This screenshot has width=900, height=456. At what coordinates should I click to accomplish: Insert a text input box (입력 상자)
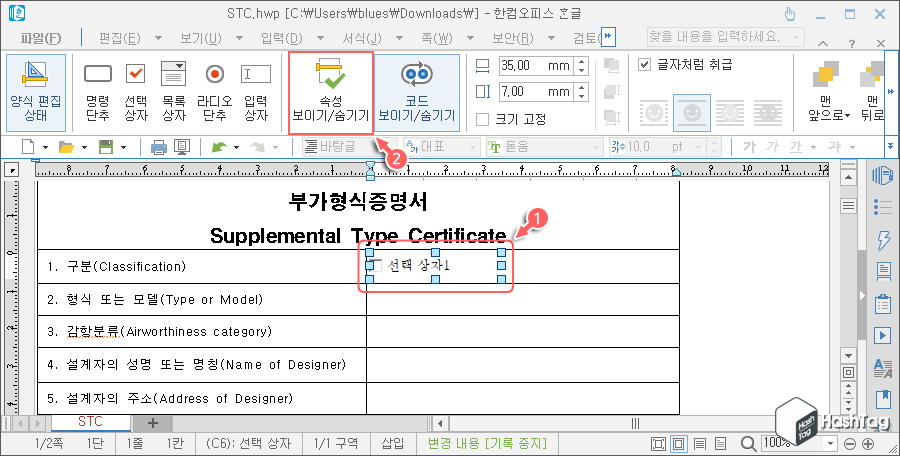pyautogui.click(x=256, y=92)
